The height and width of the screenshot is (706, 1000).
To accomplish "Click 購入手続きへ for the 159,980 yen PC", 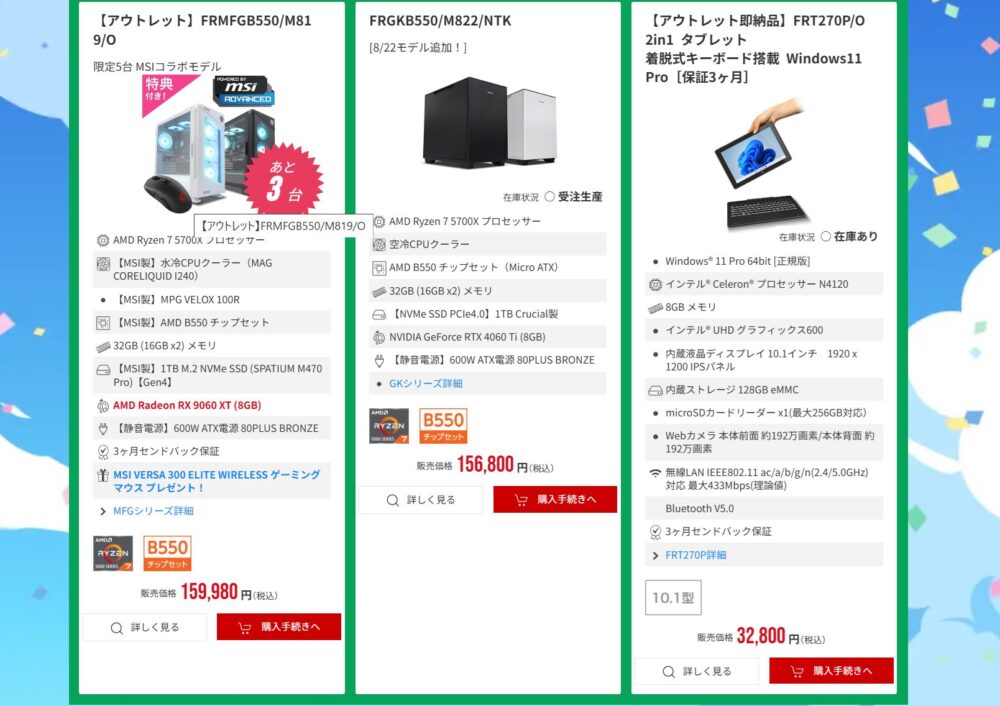I will (x=279, y=627).
